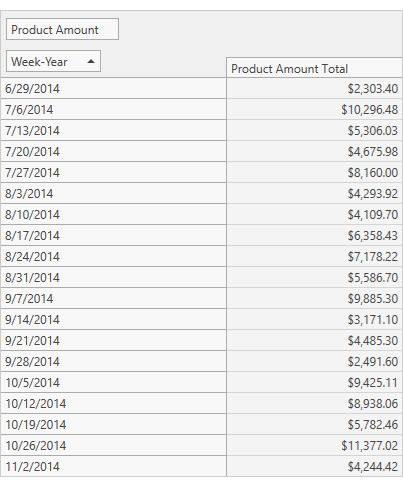Select the 9/21/2014 row header
403x487 pixels.
[x=113, y=340]
